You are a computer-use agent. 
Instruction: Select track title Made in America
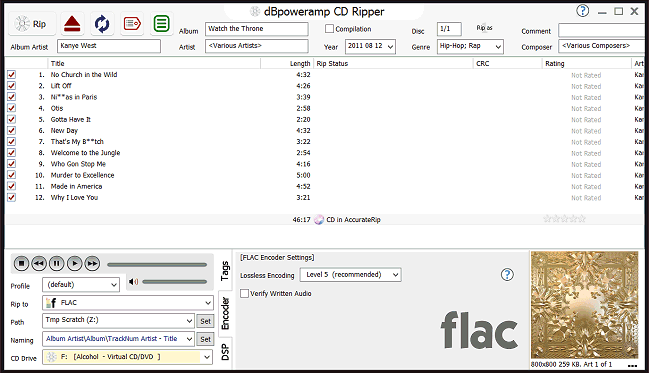click(76, 186)
